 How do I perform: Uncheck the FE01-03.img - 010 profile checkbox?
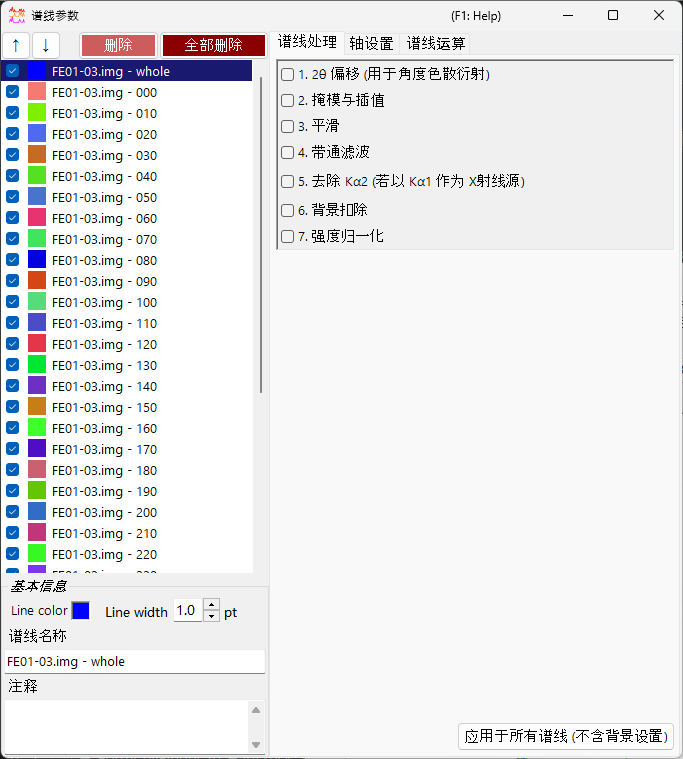13,113
